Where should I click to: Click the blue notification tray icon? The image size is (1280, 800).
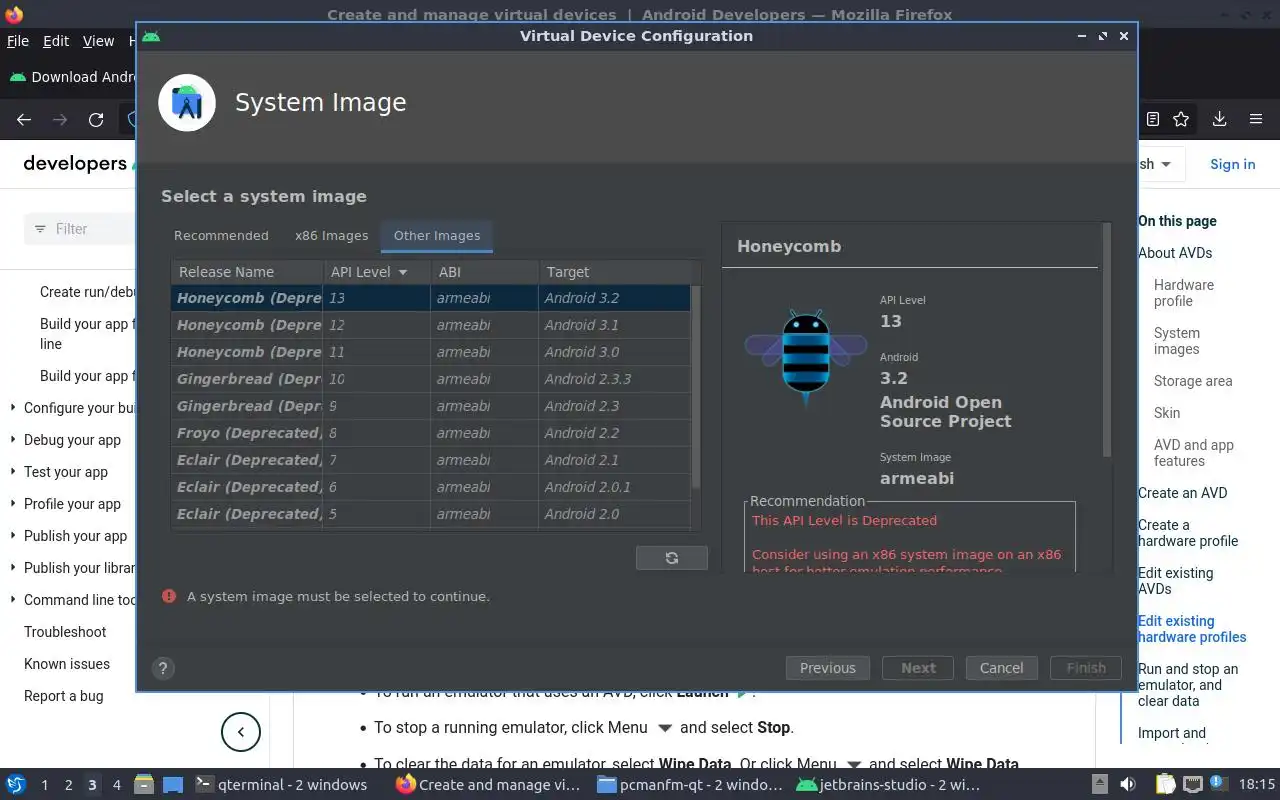[x=1217, y=784]
